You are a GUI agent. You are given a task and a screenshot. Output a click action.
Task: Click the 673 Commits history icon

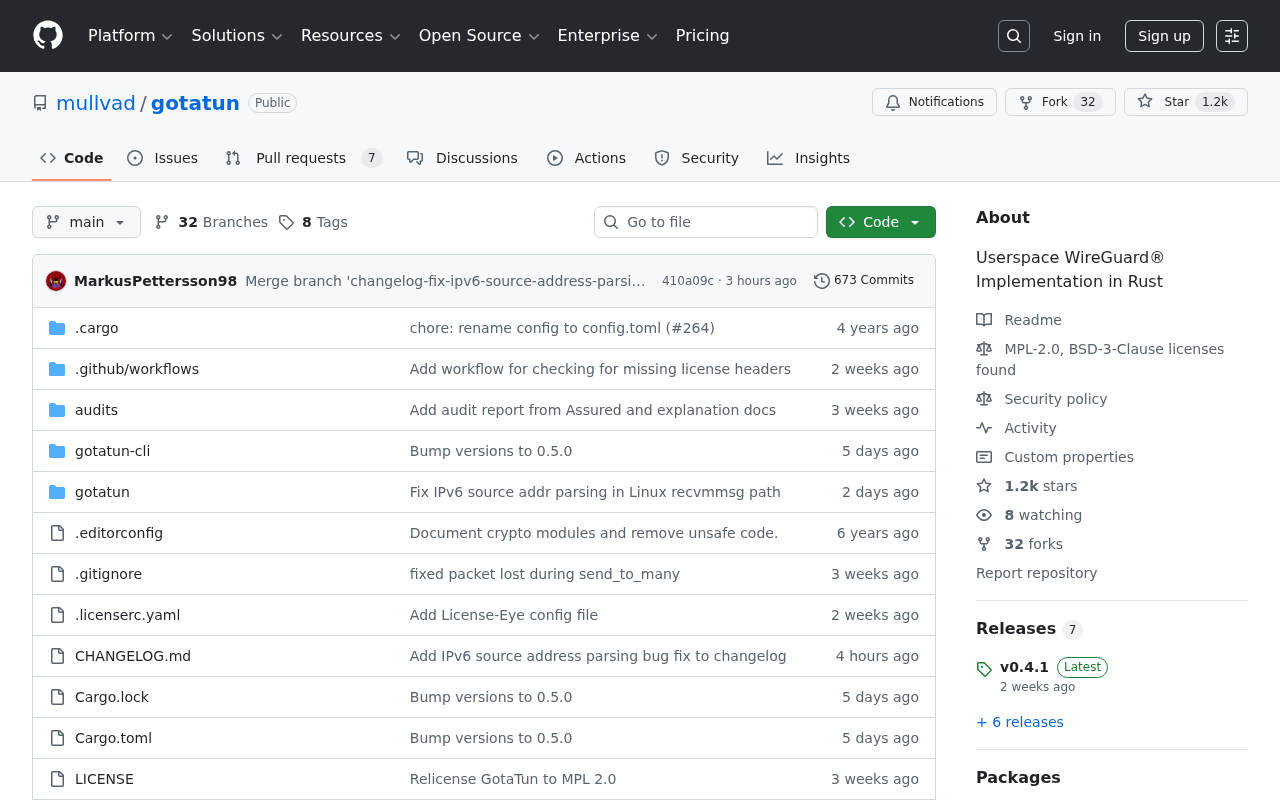[822, 280]
